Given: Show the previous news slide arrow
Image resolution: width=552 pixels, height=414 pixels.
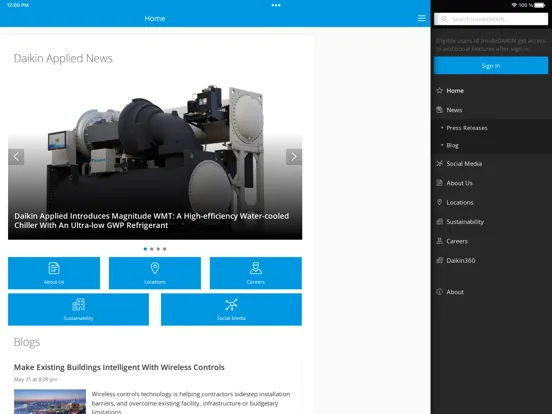Looking at the screenshot, I should pos(16,157).
